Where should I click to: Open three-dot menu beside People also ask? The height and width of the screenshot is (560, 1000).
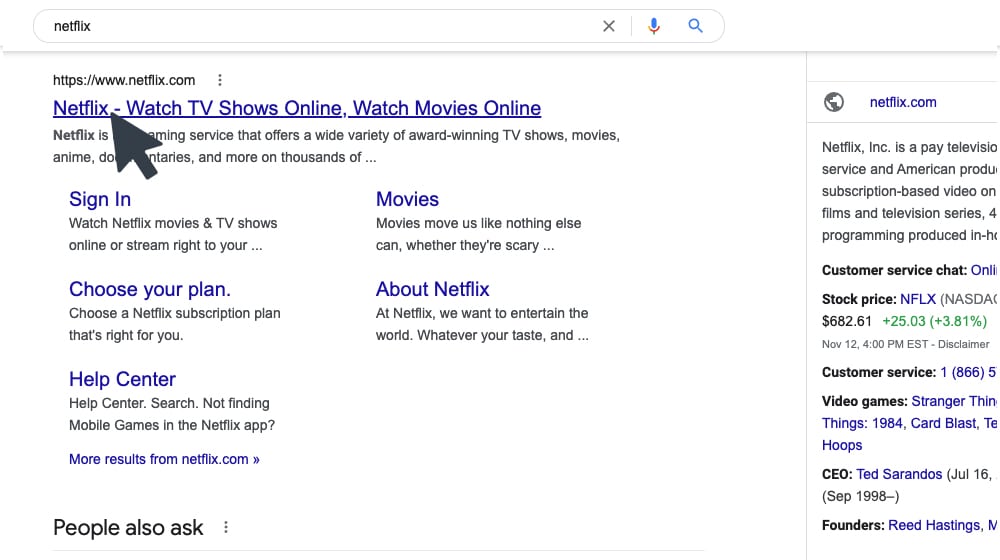[x=226, y=527]
